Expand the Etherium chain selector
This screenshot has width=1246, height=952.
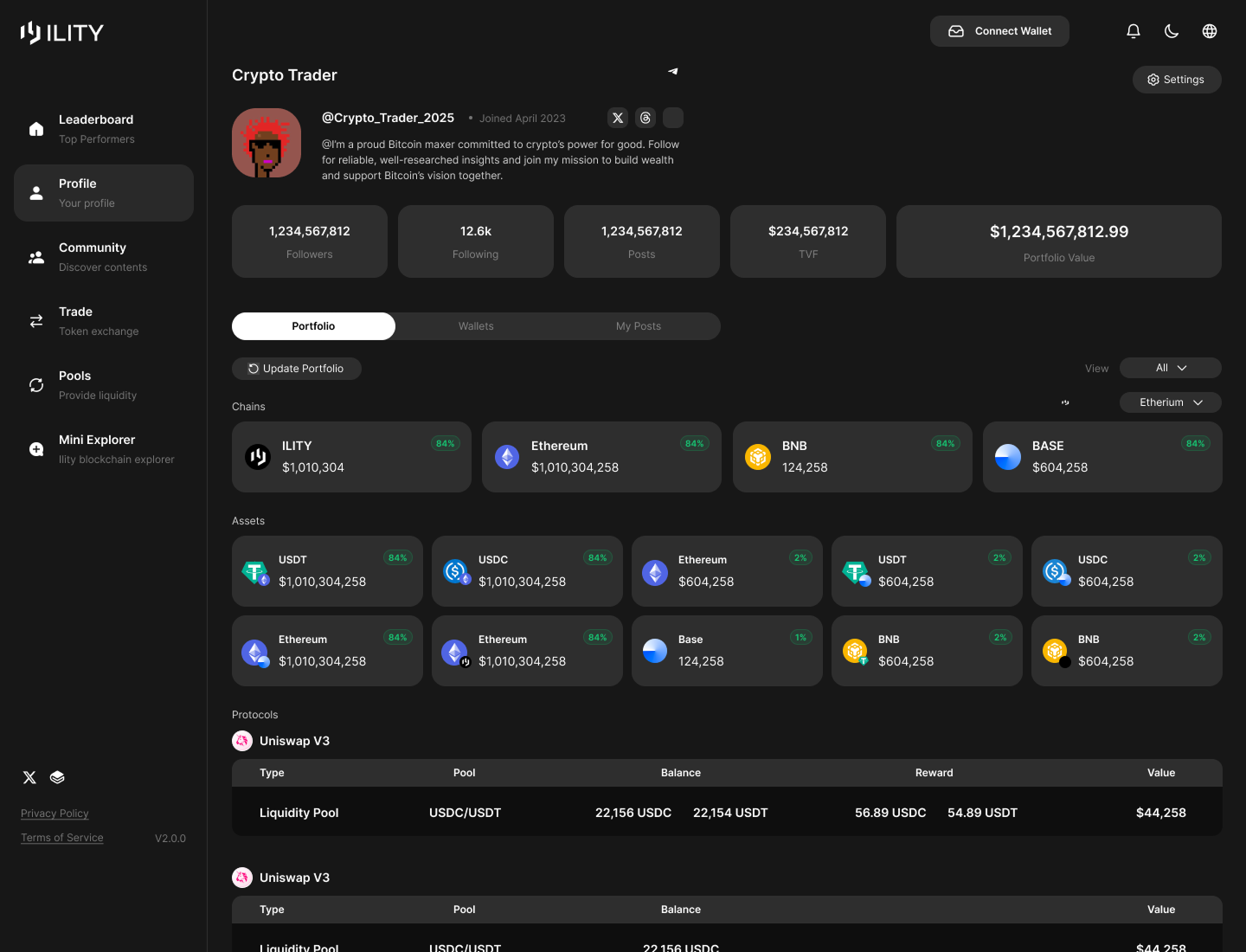tap(1170, 402)
